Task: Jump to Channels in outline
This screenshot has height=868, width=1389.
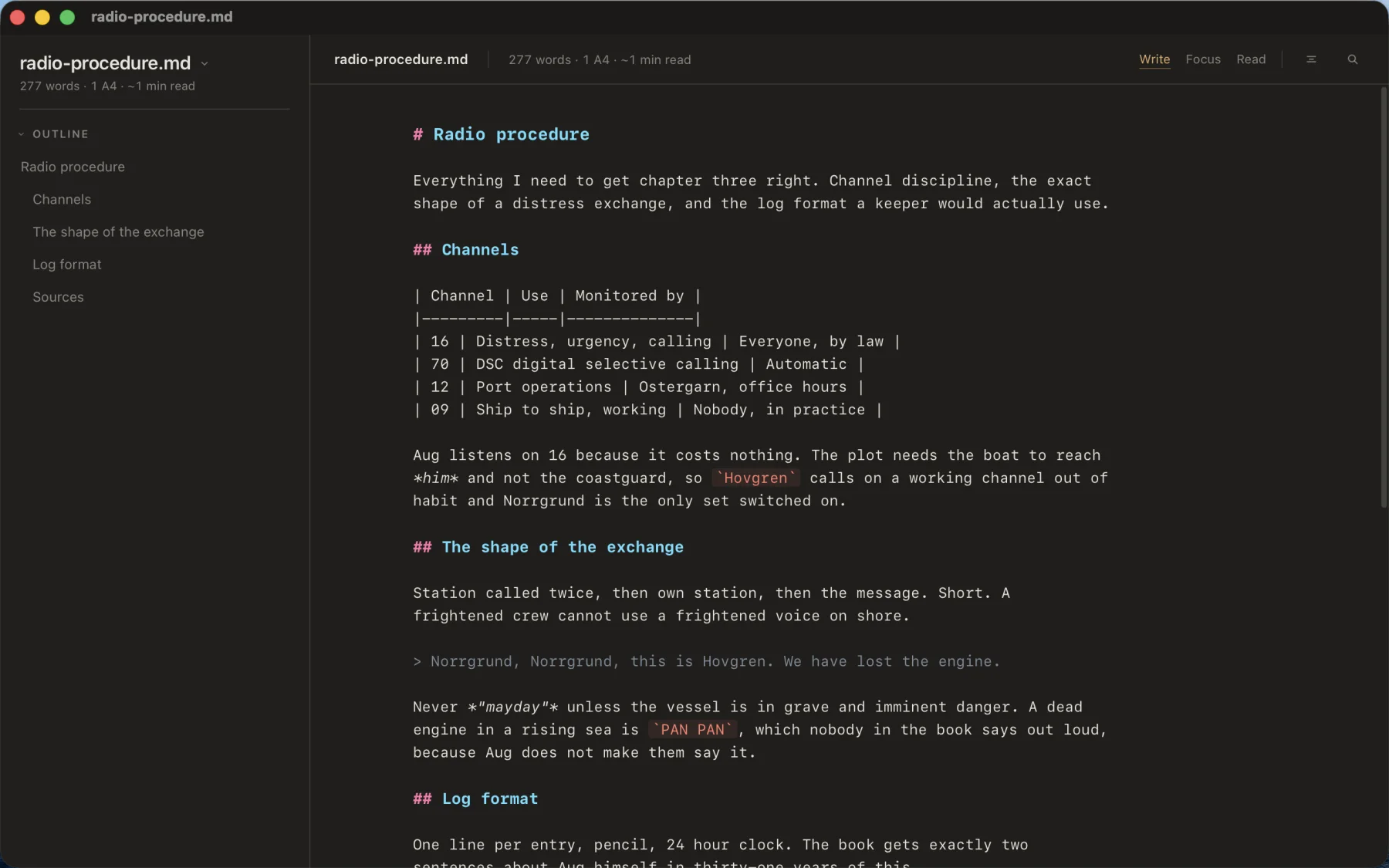Action: click(62, 199)
